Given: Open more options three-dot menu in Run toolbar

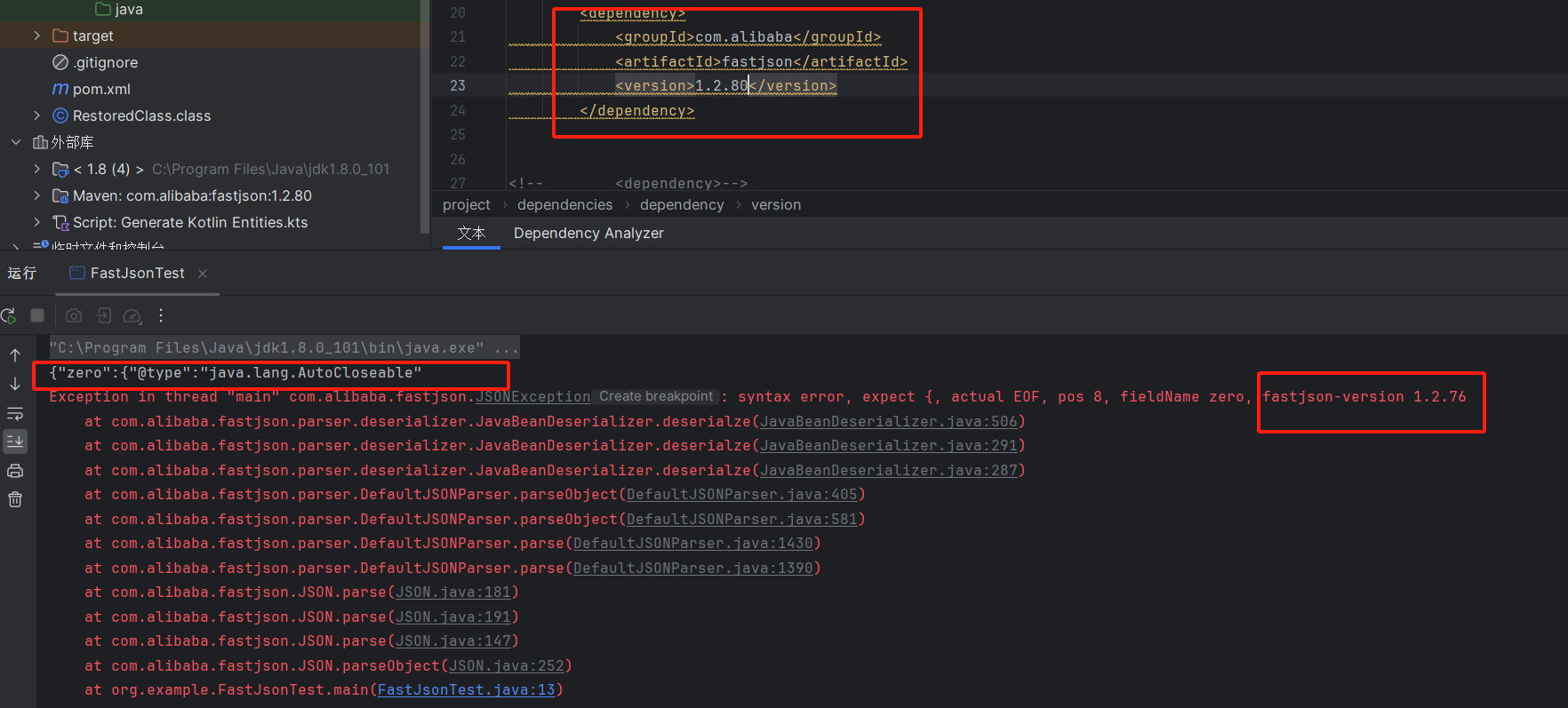Looking at the screenshot, I should pos(161,315).
